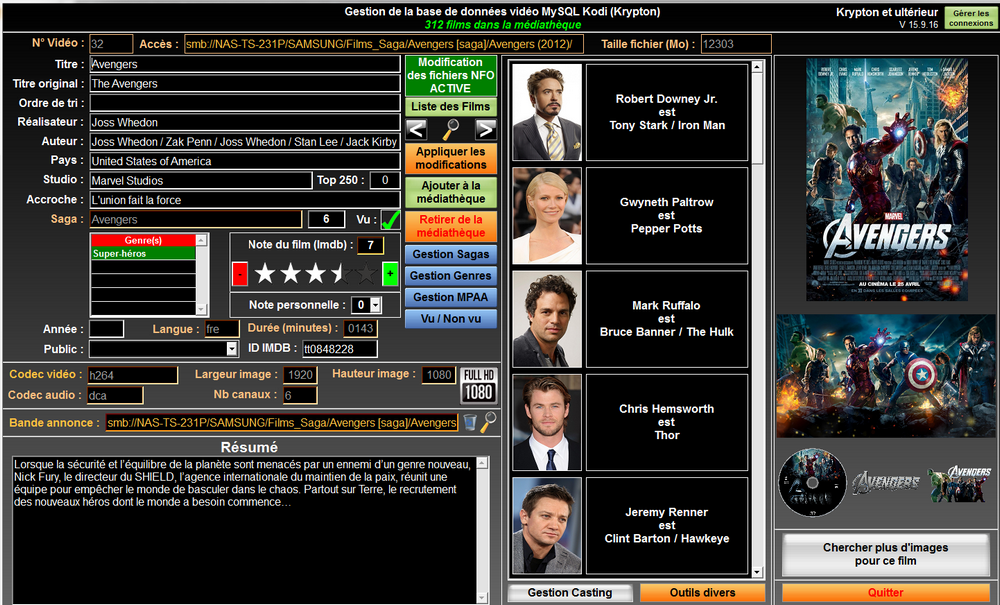Delete the trailer with the trash icon
Screen dimensions: 1000x605
coord(469,421)
